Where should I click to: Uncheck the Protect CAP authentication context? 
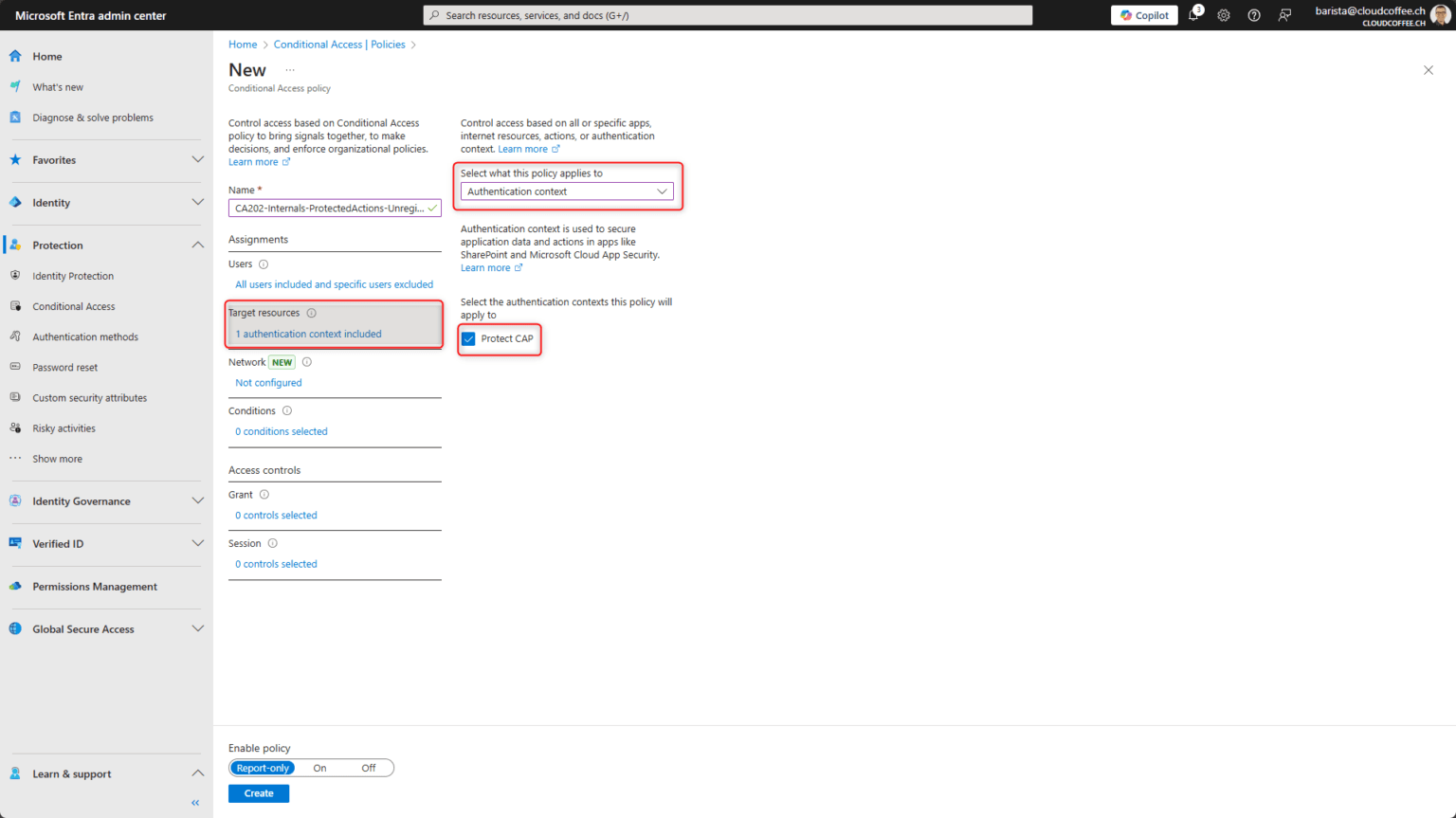pos(468,337)
